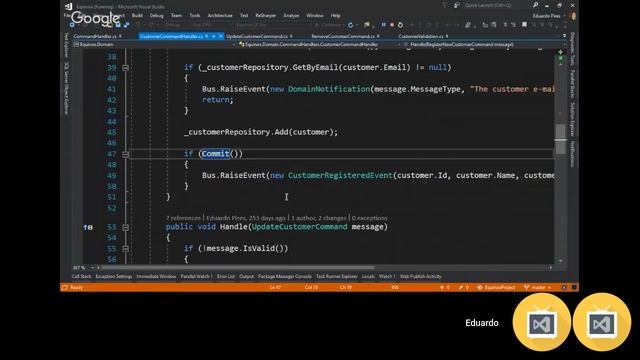Viewport: 640px width, 360px height.
Task: Open the Exception Settings tab
Action: tap(113, 276)
